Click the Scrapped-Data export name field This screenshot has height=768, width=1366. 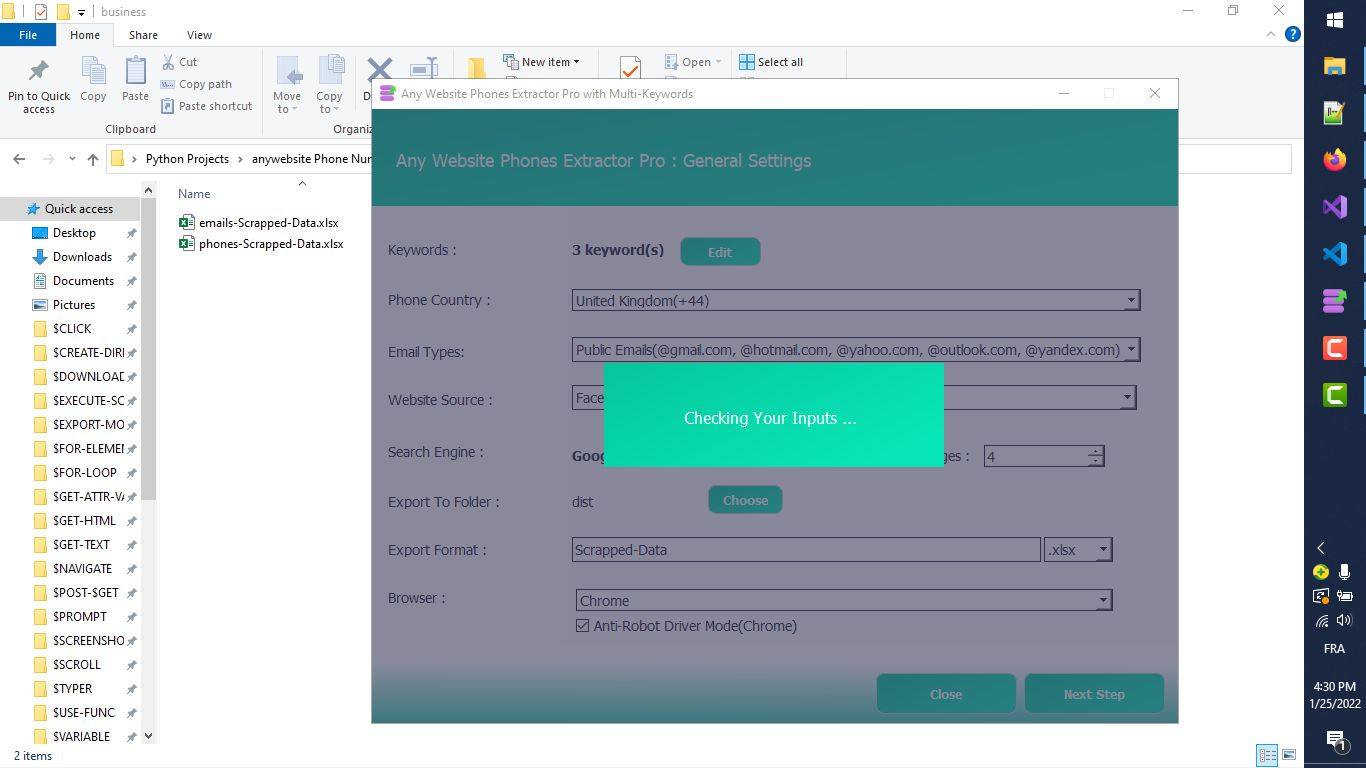806,550
